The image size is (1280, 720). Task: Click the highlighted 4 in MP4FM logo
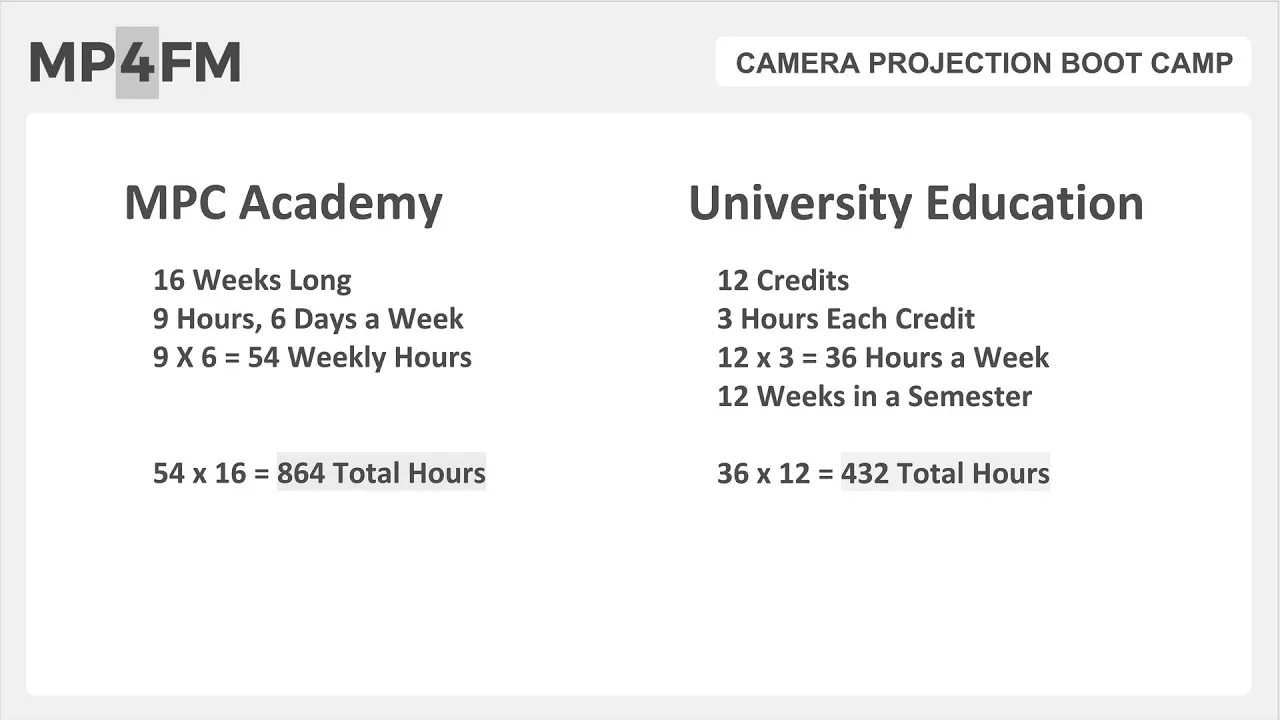[x=137, y=63]
